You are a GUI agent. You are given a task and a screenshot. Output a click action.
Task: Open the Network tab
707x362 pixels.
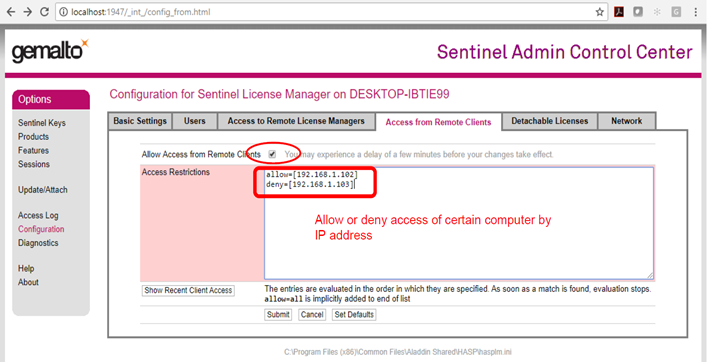626,121
